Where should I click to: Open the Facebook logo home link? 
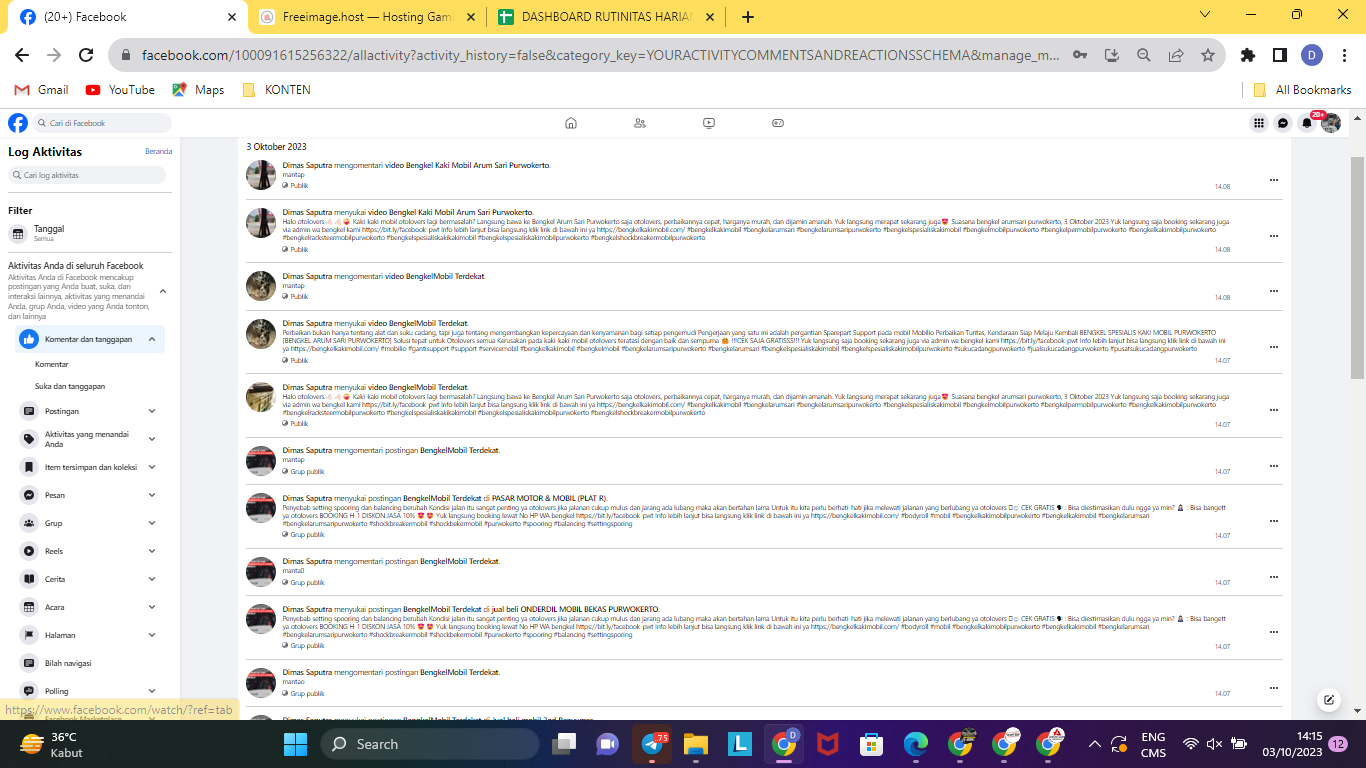[x=18, y=123]
